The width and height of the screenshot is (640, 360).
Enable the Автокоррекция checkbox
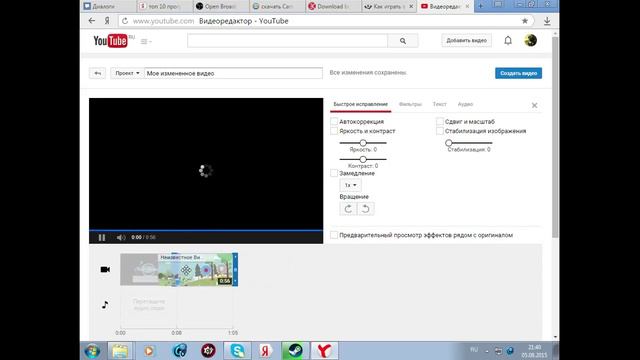pos(334,122)
